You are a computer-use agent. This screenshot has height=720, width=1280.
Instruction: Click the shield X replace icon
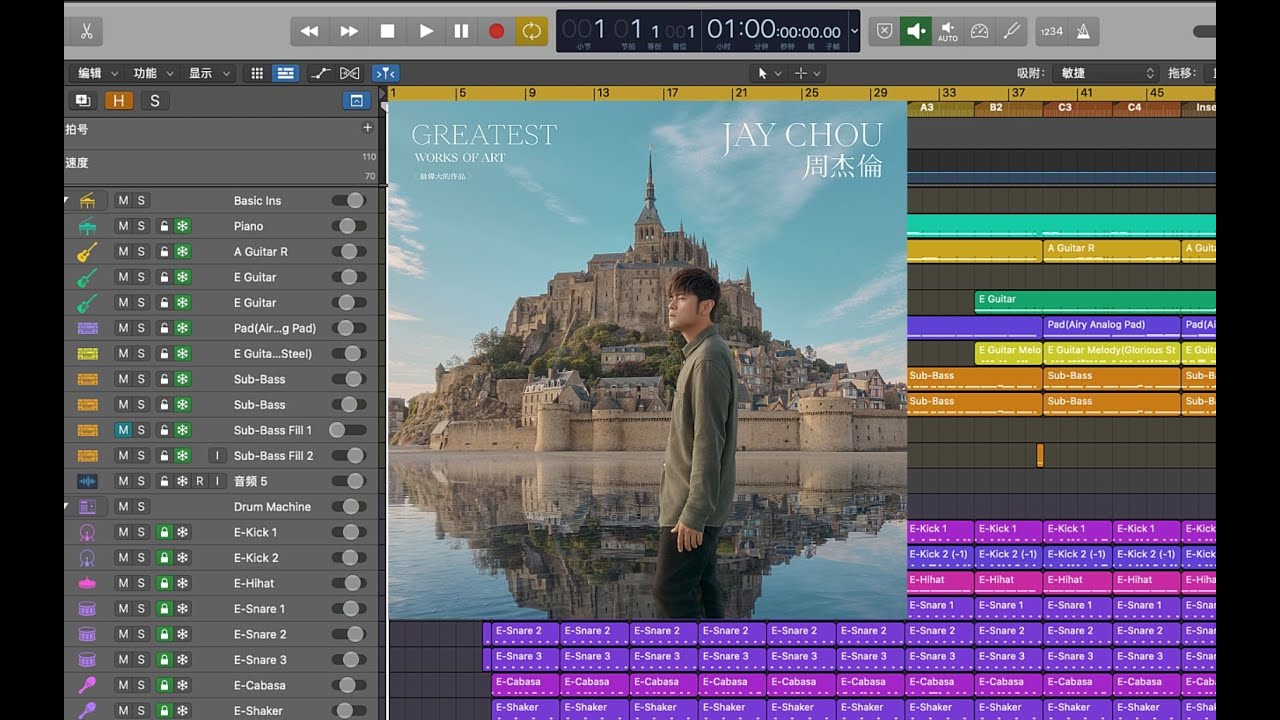pyautogui.click(x=884, y=31)
